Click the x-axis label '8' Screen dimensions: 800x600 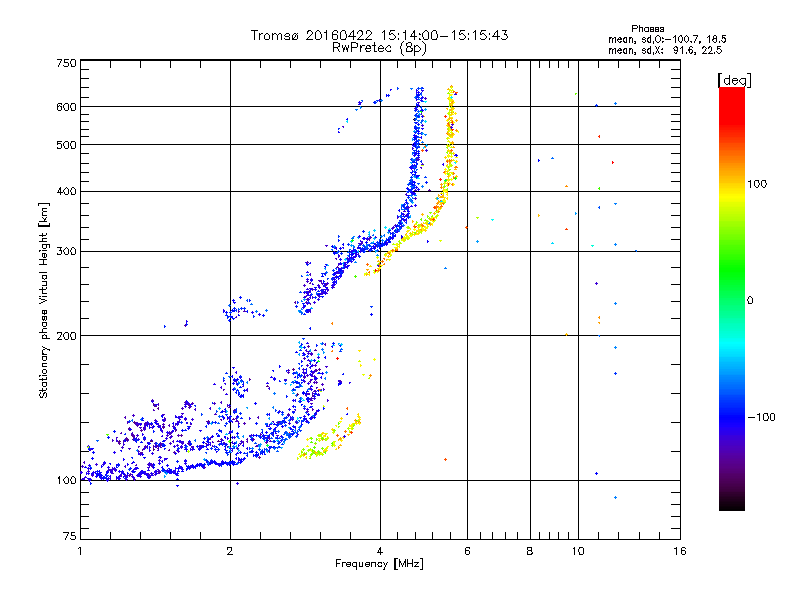(530, 551)
